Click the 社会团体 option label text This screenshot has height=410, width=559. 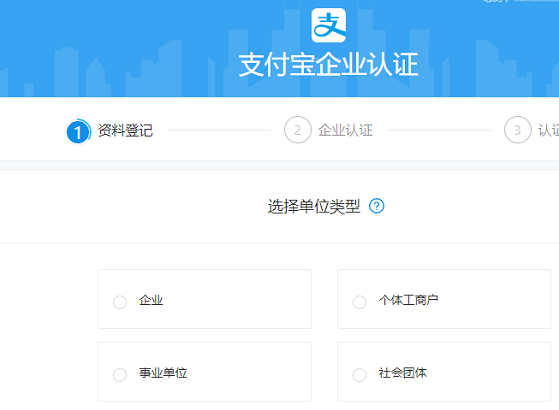pyautogui.click(x=402, y=373)
